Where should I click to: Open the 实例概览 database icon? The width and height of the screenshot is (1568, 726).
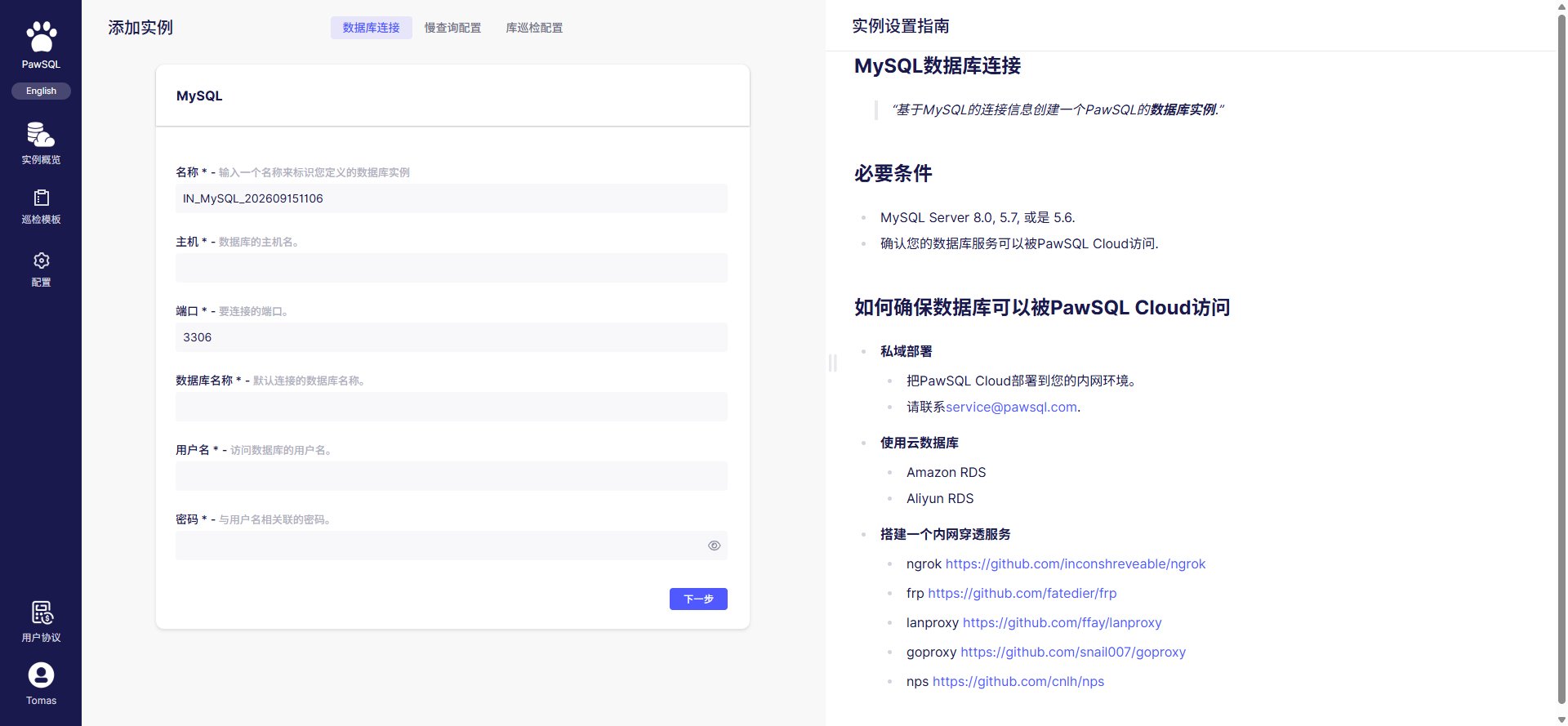[x=41, y=134]
